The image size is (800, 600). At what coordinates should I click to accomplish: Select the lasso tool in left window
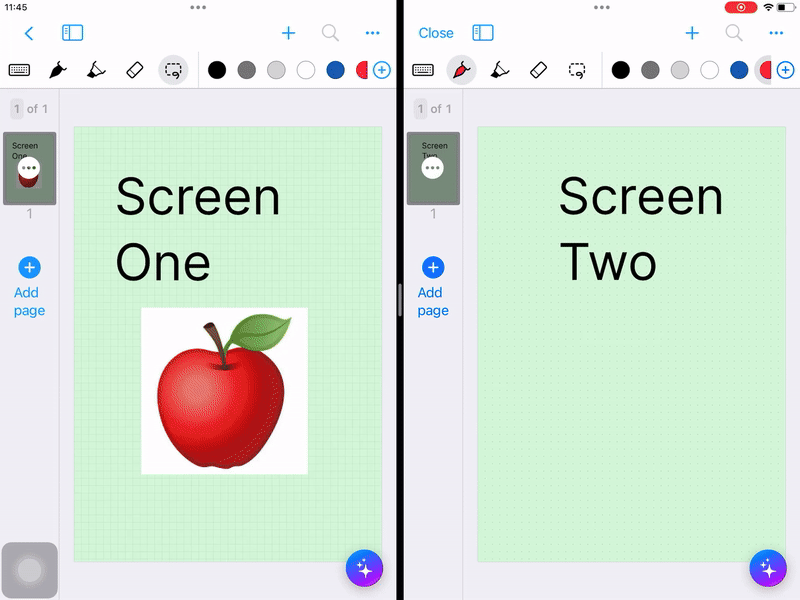tap(173, 70)
